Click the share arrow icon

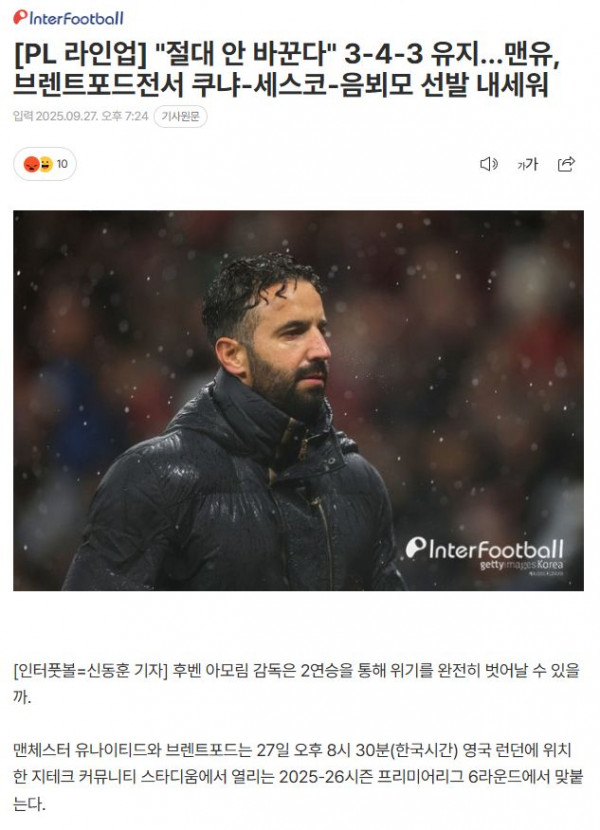tap(566, 164)
